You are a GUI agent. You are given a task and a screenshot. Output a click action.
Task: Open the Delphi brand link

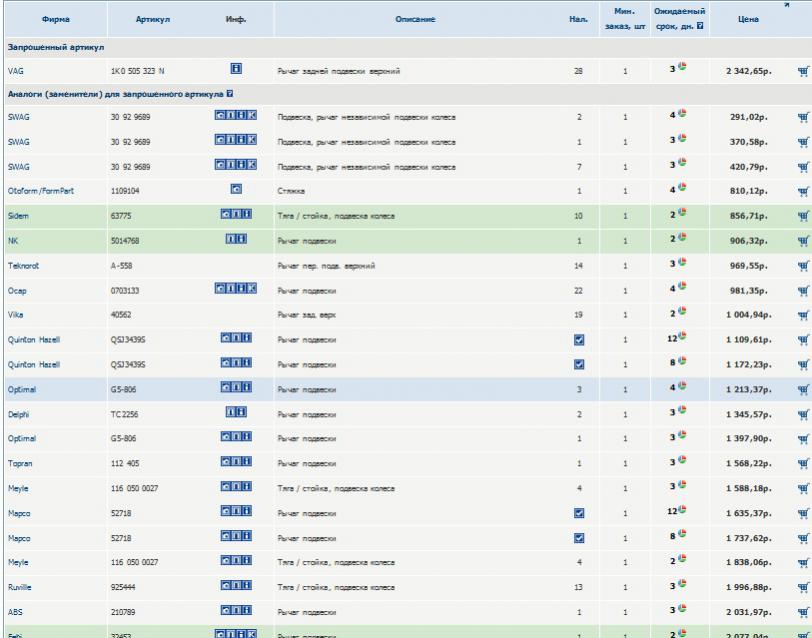click(x=19, y=414)
